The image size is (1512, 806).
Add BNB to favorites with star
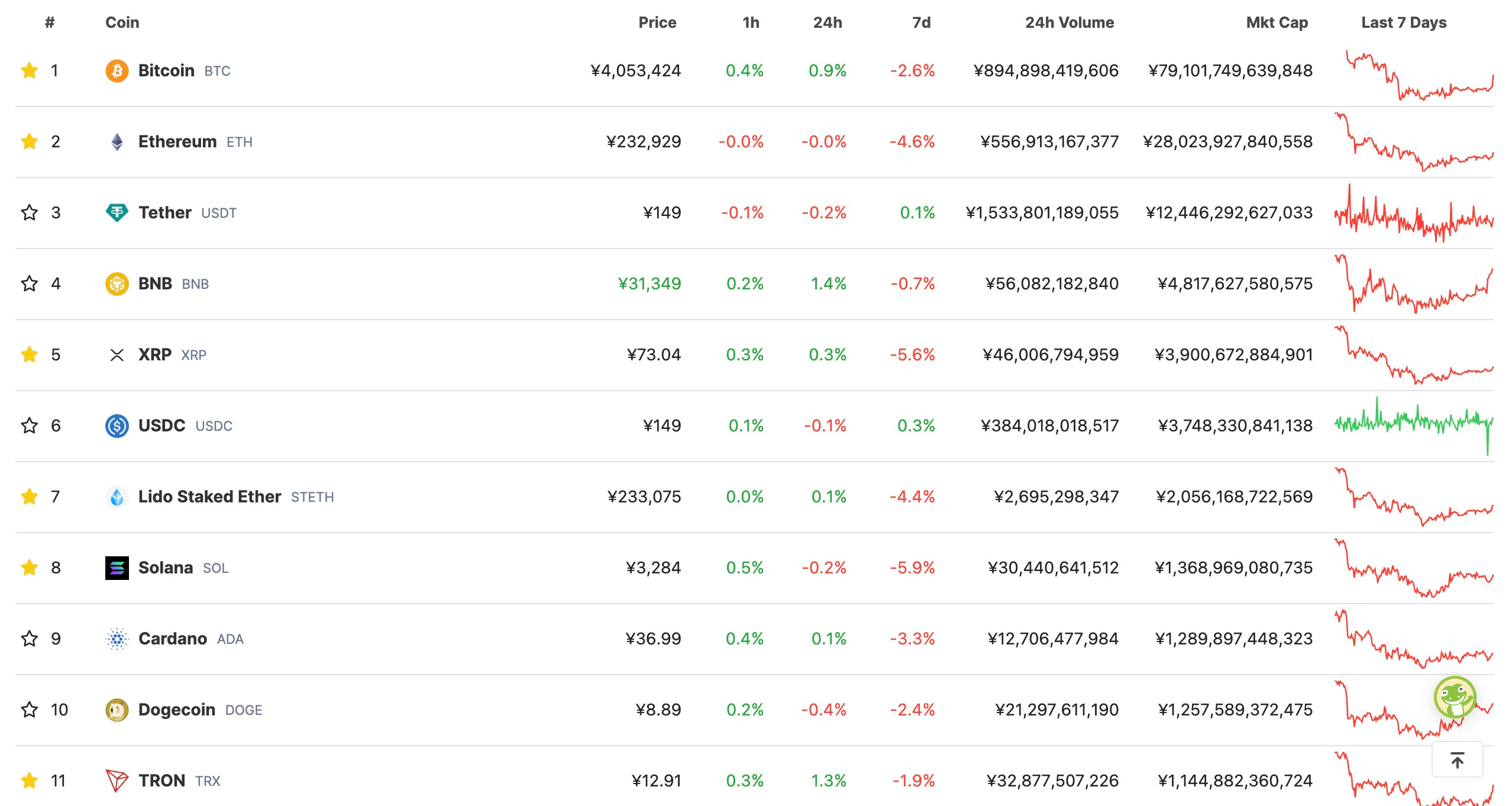pyautogui.click(x=29, y=284)
